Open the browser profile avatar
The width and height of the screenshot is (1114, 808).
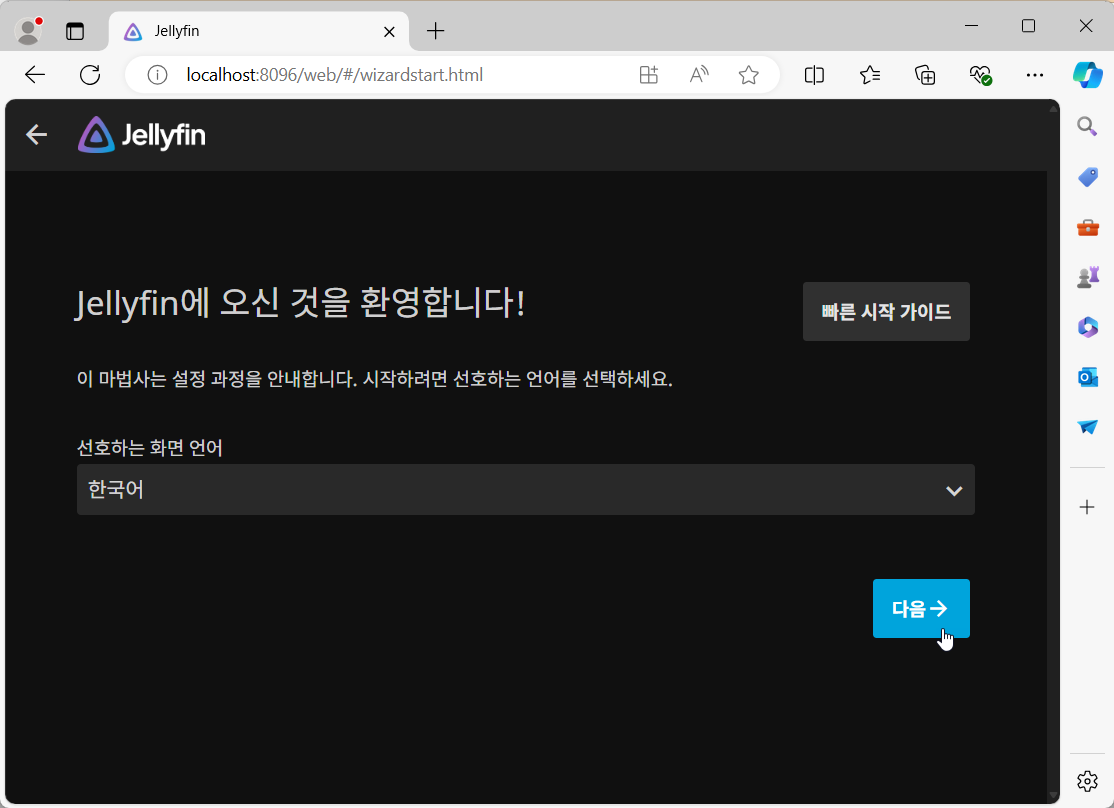(28, 31)
